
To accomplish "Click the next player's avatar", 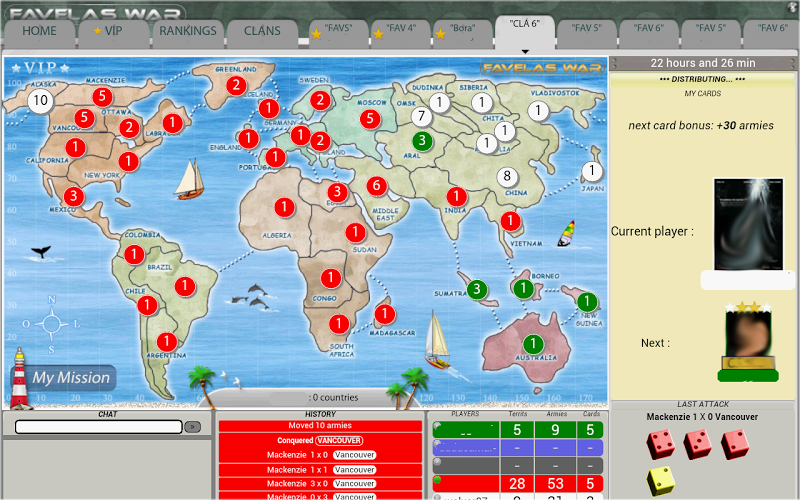I will tap(747, 341).
